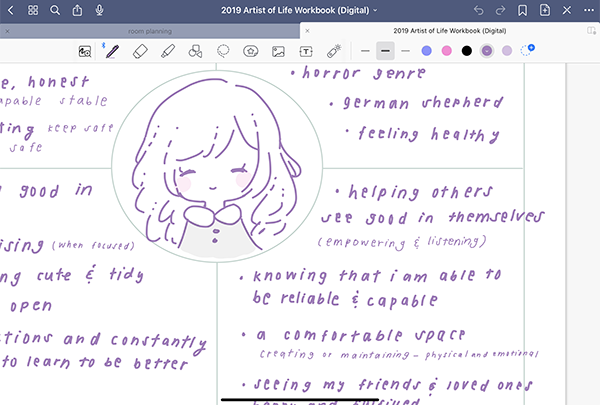Open the three-dots more options menu
600x405 pixels.
click(x=587, y=10)
